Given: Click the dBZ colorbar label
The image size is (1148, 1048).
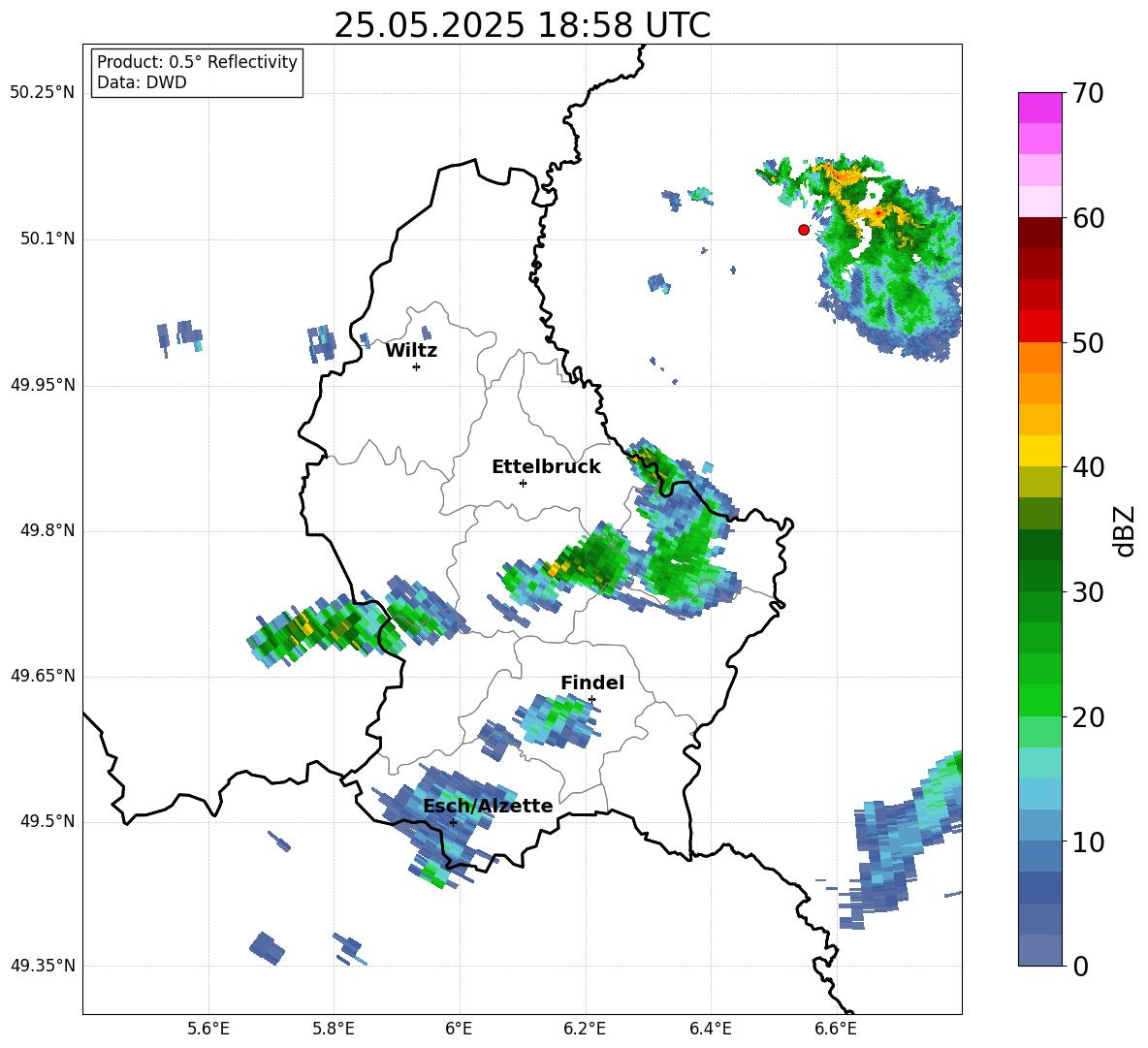Looking at the screenshot, I should coord(1124,530).
